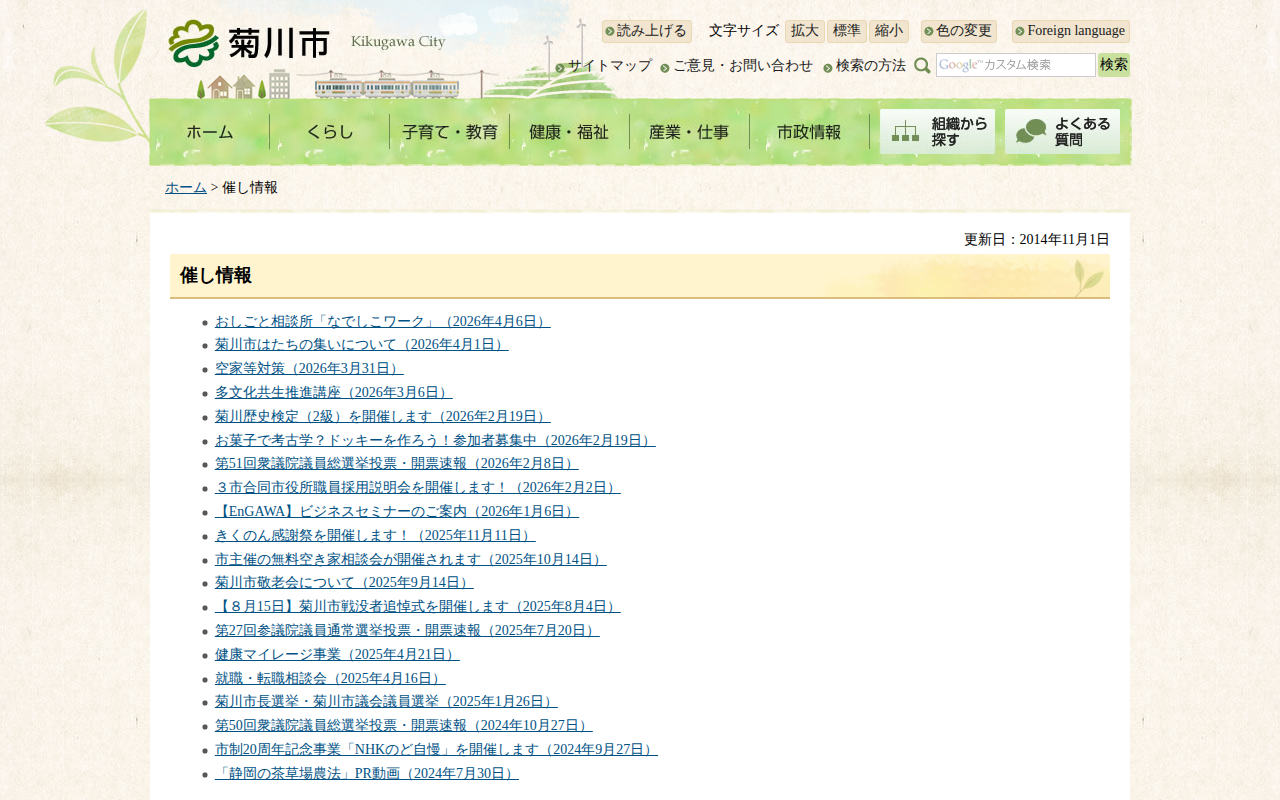The width and height of the screenshot is (1280, 800).
Task: Open 第27回参議院議員通常選挙 link
Action: pos(407,631)
